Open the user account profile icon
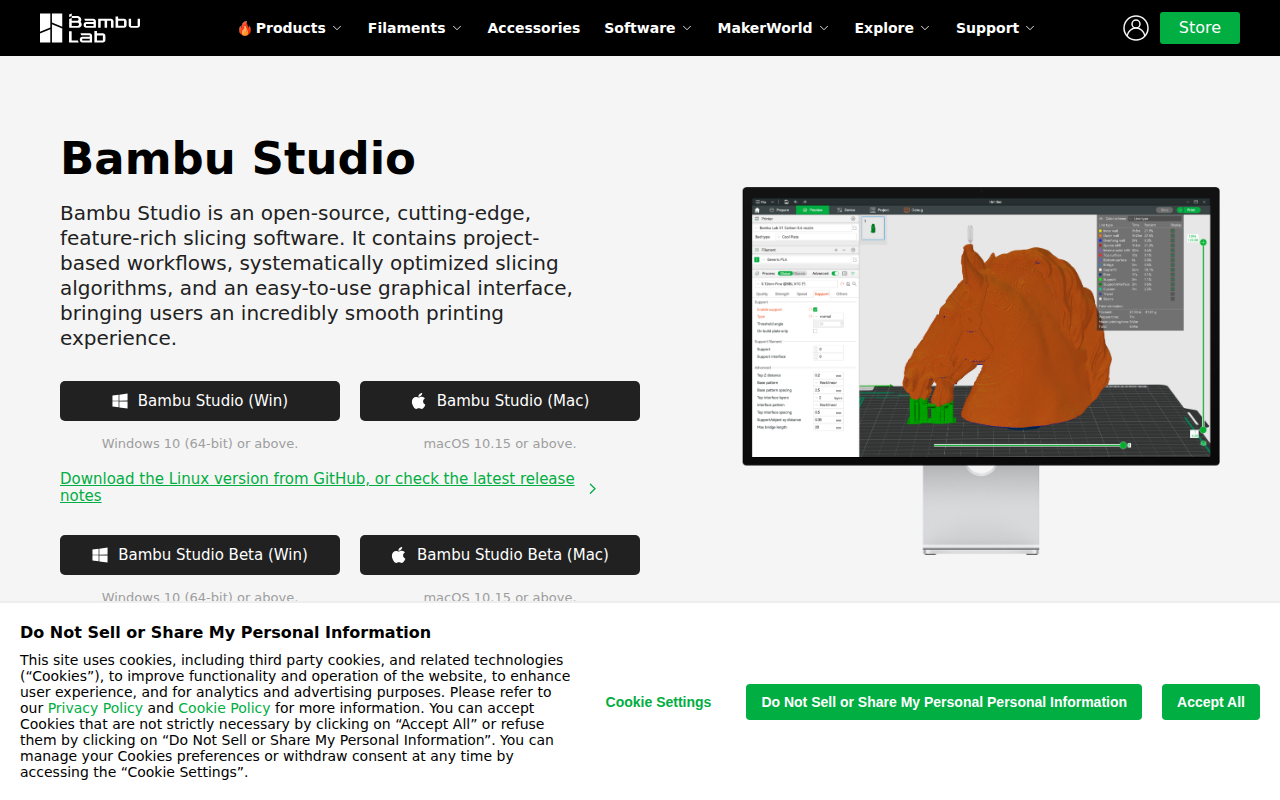The height and width of the screenshot is (800, 1280). click(x=1136, y=28)
